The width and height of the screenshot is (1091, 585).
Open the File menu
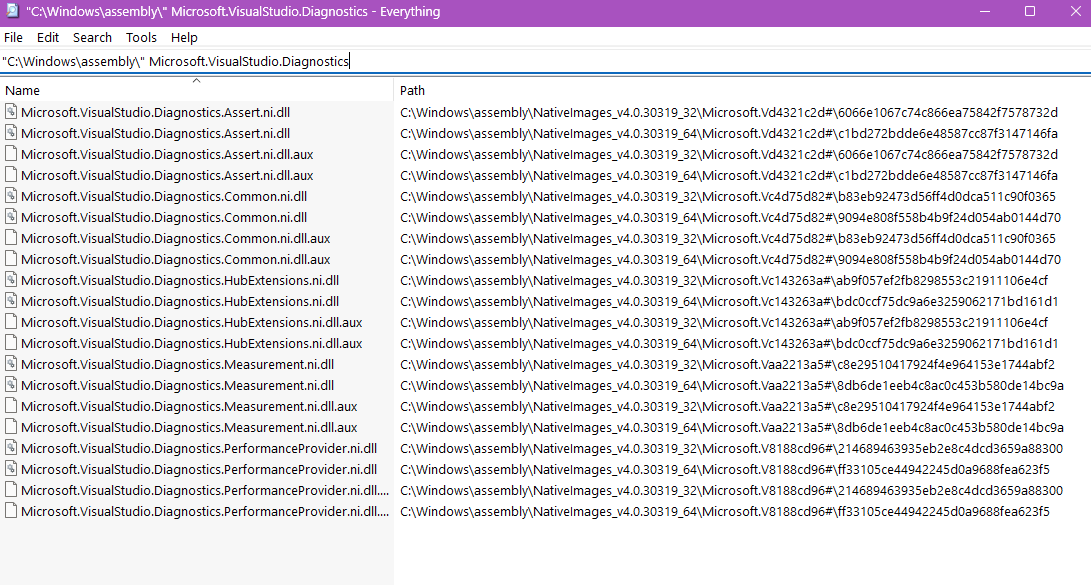click(x=13, y=38)
